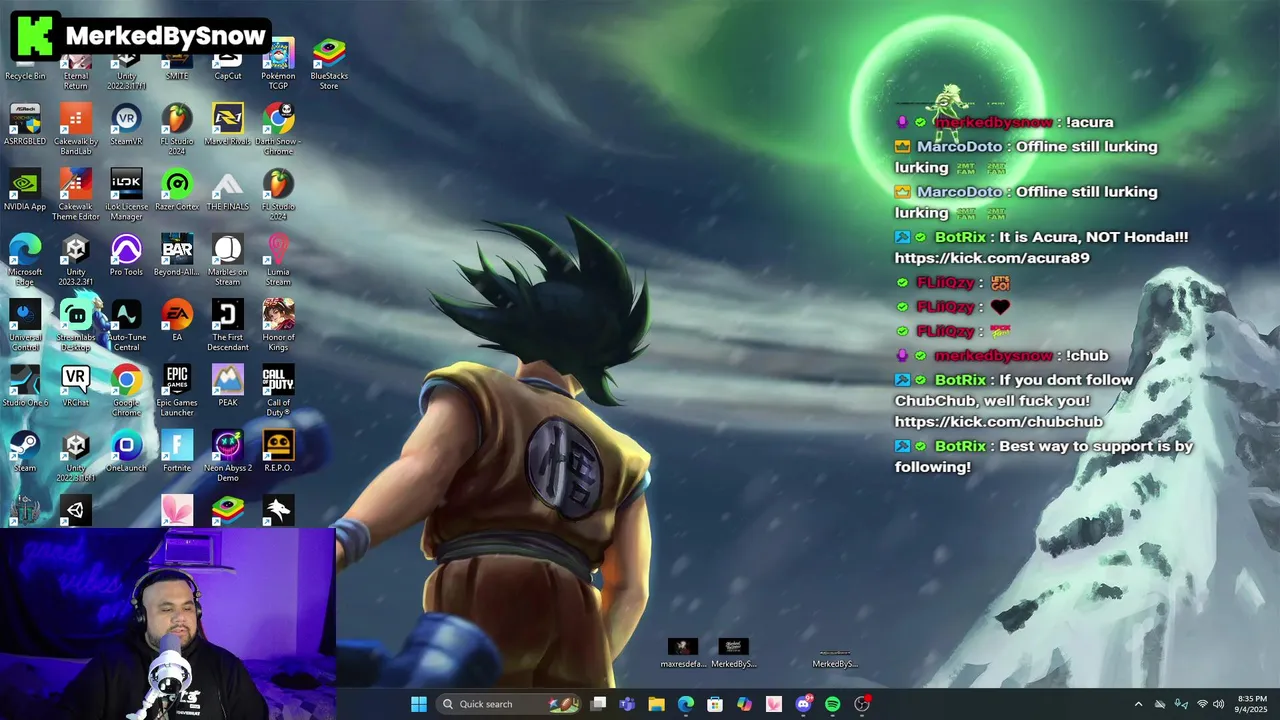Open Universal Control shortcut
The height and width of the screenshot is (720, 1280).
click(x=25, y=325)
